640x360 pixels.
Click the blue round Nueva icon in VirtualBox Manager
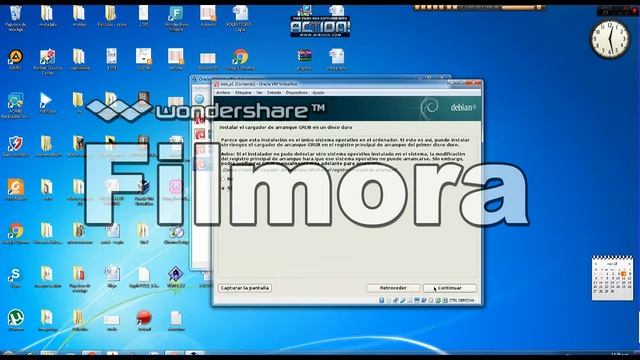[x=199, y=99]
